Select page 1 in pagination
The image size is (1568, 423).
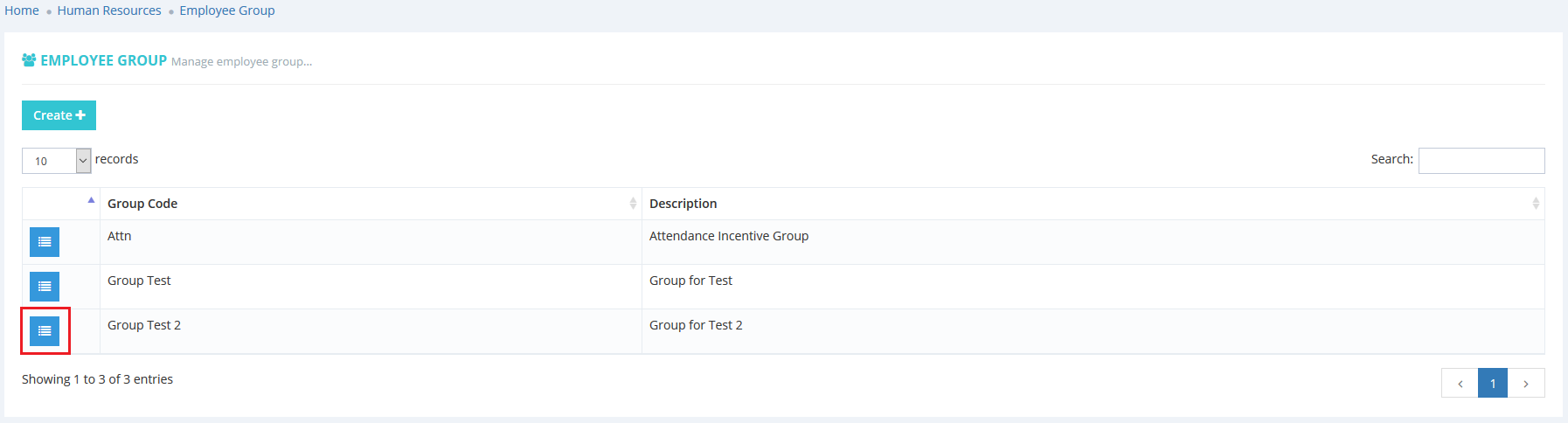click(1493, 383)
